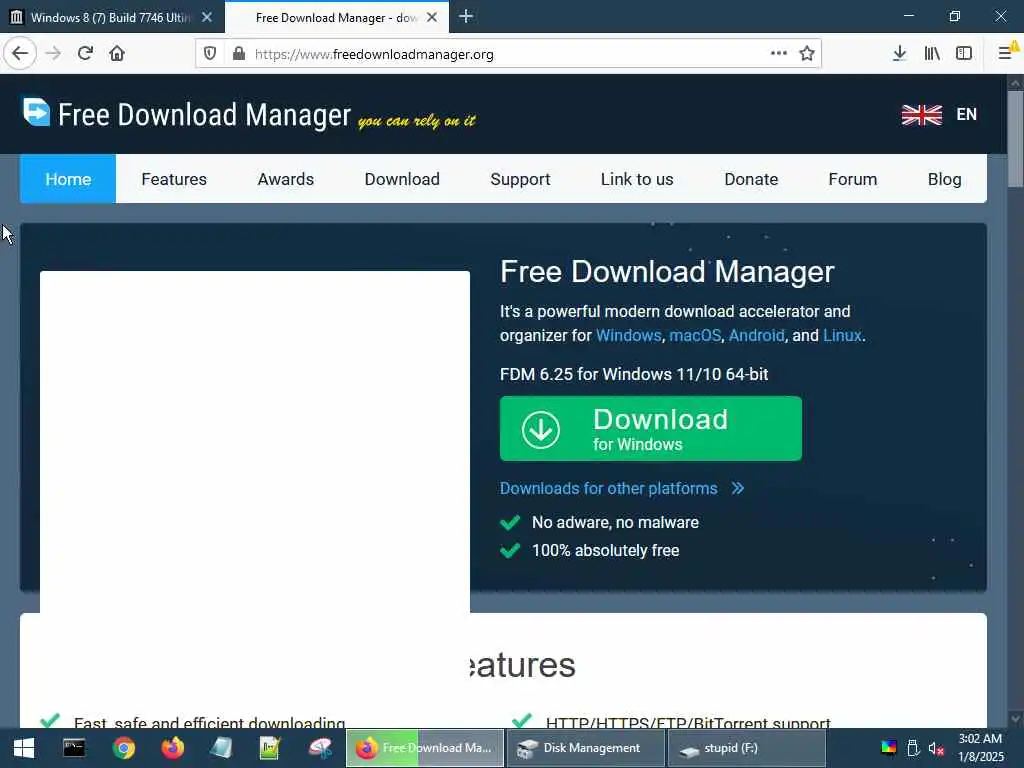The height and width of the screenshot is (768, 1024).
Task: Open the Features navigation item
Action: 174,179
